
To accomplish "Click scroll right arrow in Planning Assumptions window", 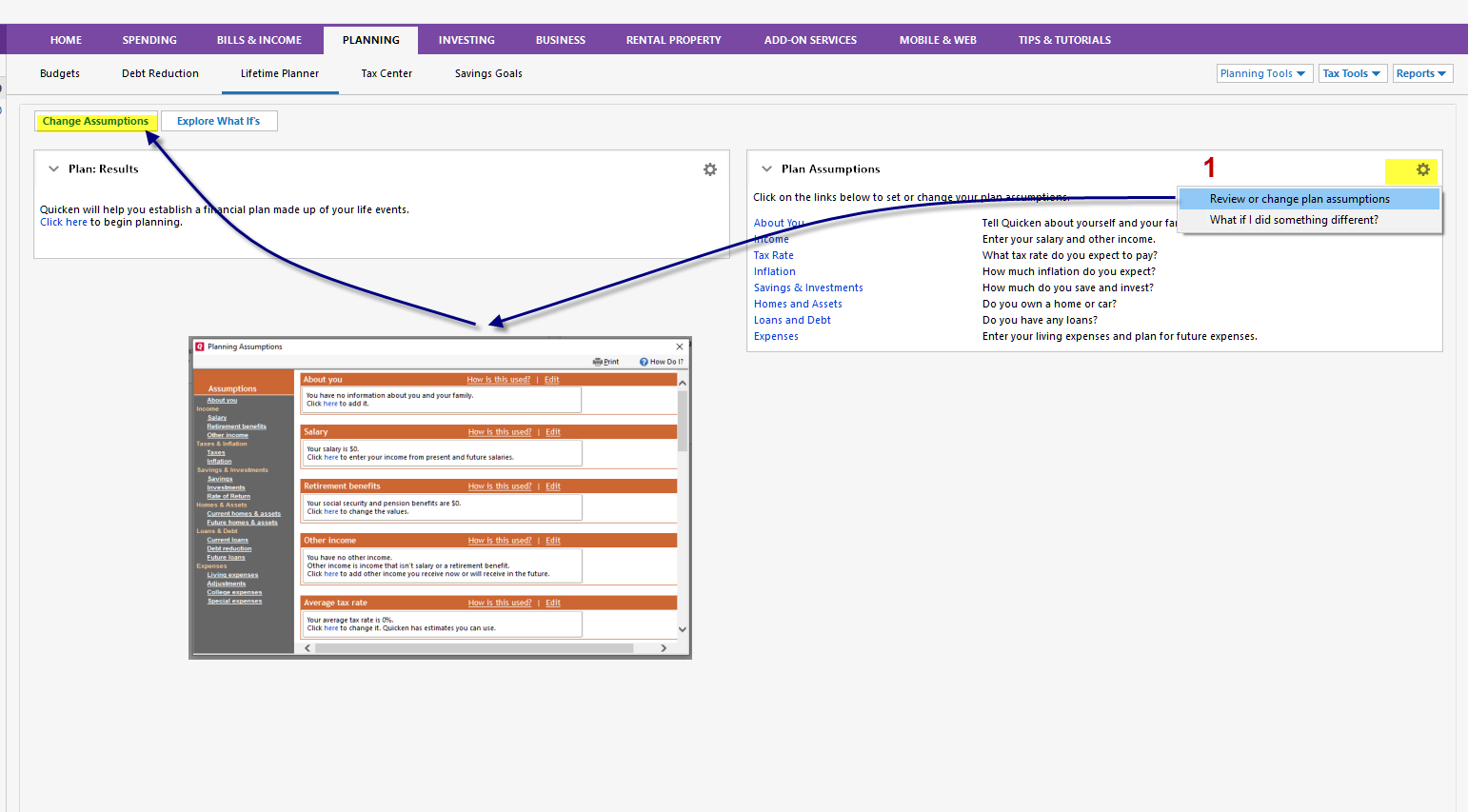I will [x=664, y=648].
